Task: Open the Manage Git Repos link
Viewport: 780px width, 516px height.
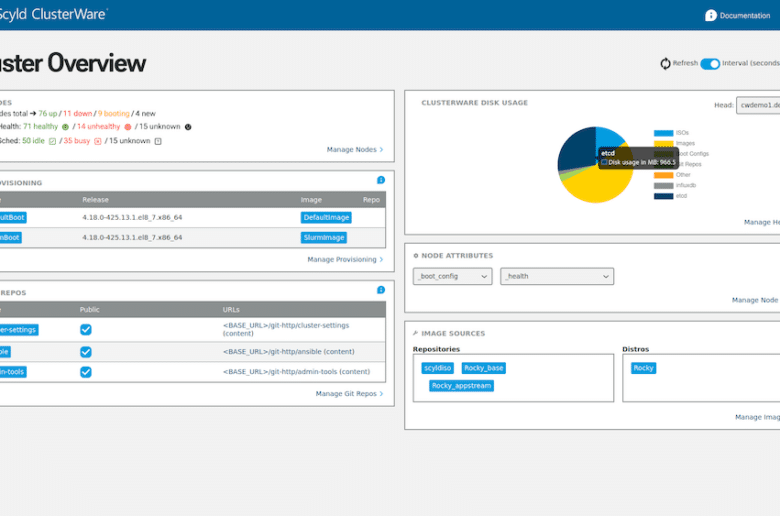Action: pos(349,394)
